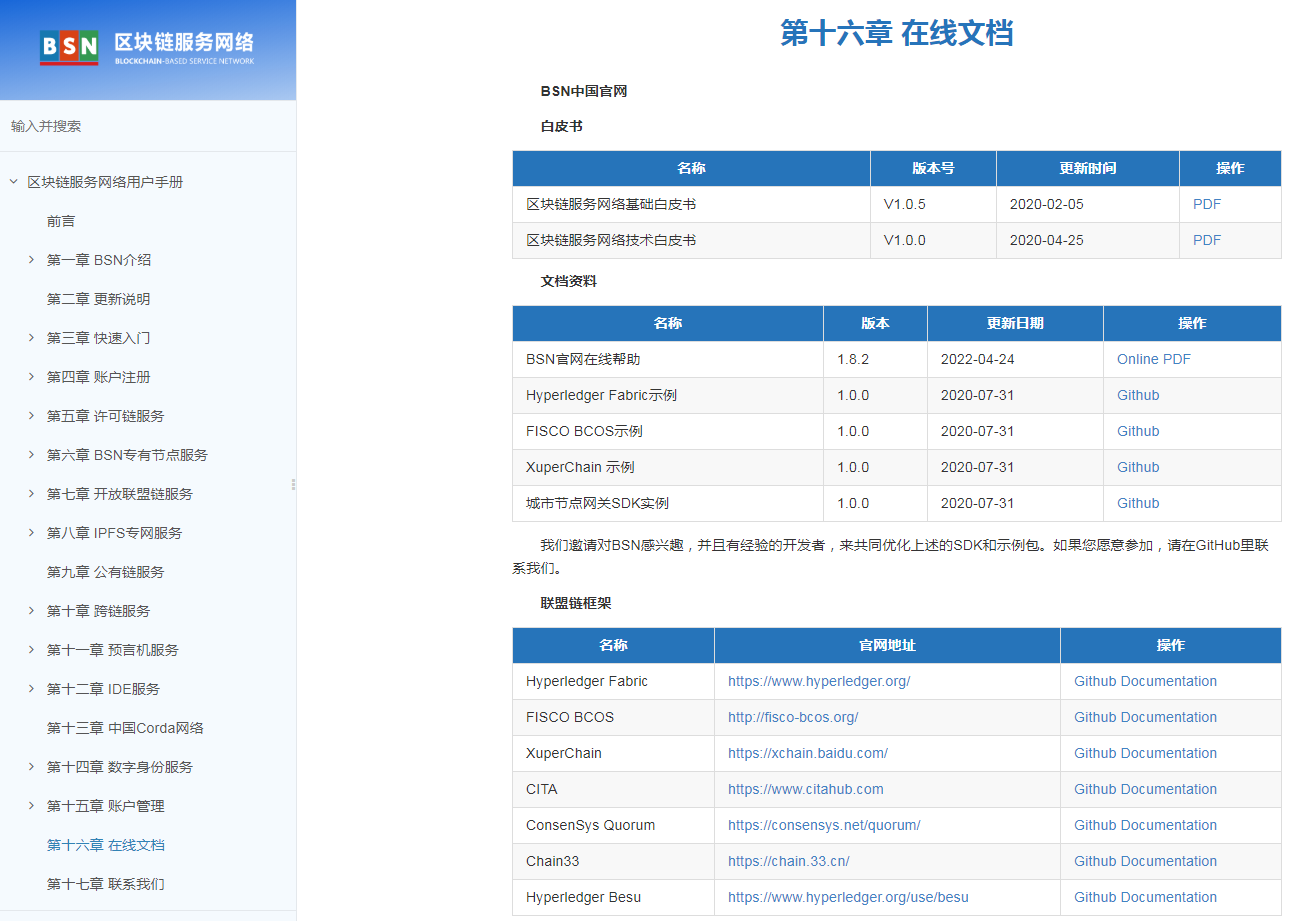Click the BSN中国官网 heading text
Viewport: 1298px width, 921px height.
[584, 91]
